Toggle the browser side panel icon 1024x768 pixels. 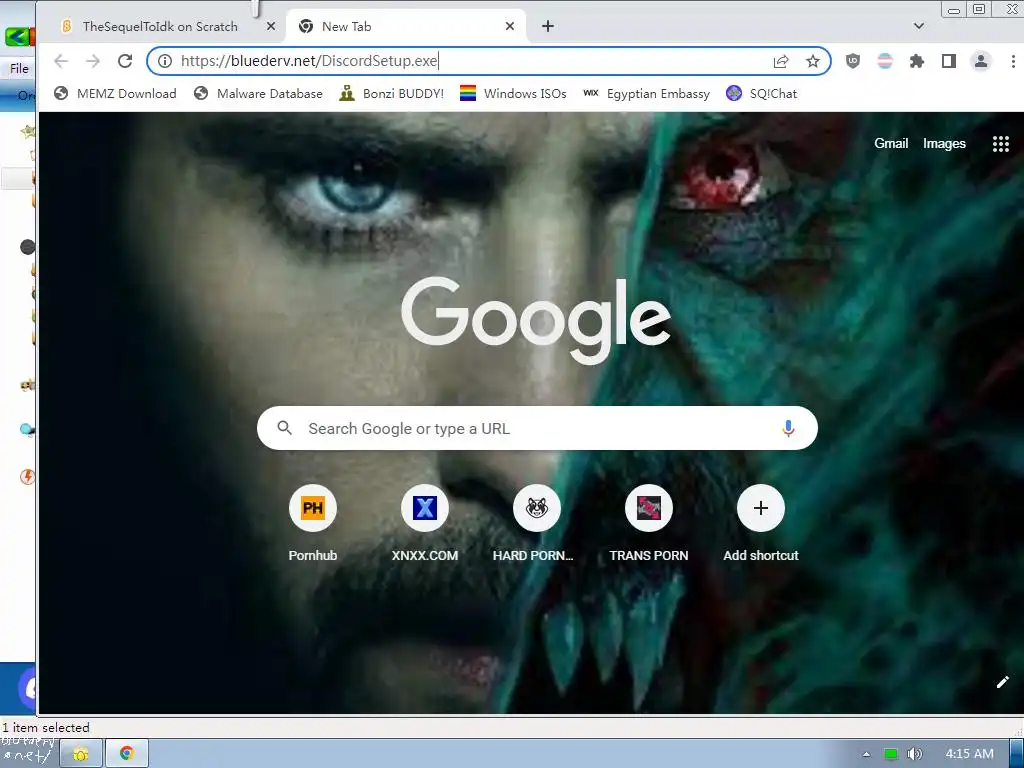pos(948,61)
